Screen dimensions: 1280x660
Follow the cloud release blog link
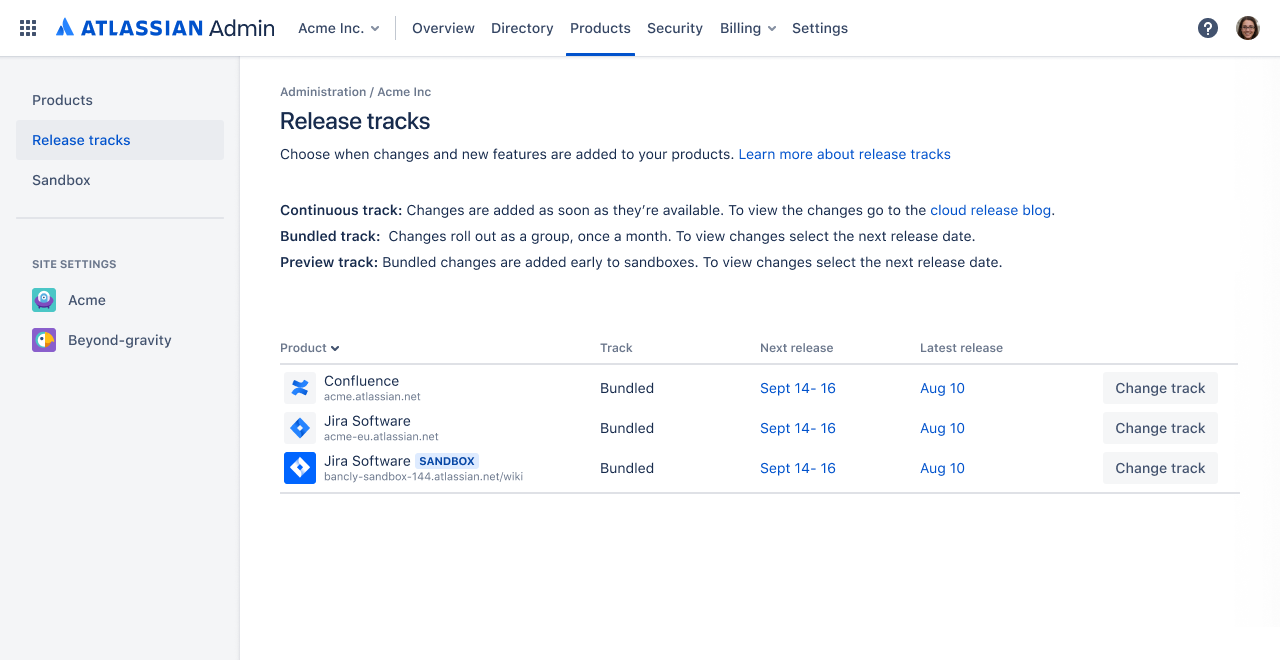click(x=990, y=210)
